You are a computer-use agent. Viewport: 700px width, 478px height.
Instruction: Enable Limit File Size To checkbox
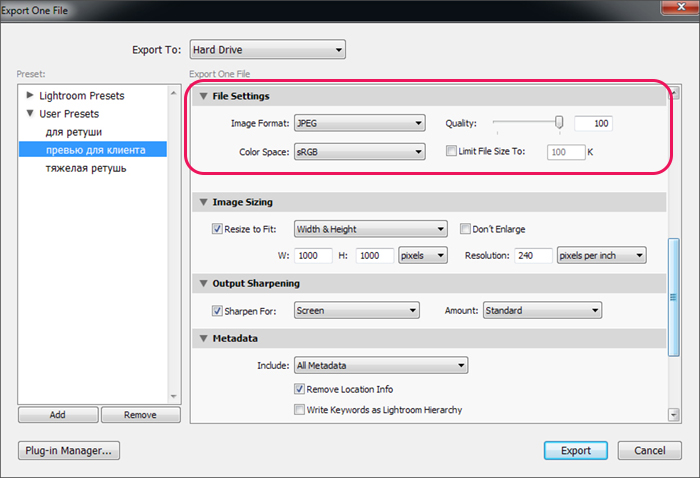point(451,151)
